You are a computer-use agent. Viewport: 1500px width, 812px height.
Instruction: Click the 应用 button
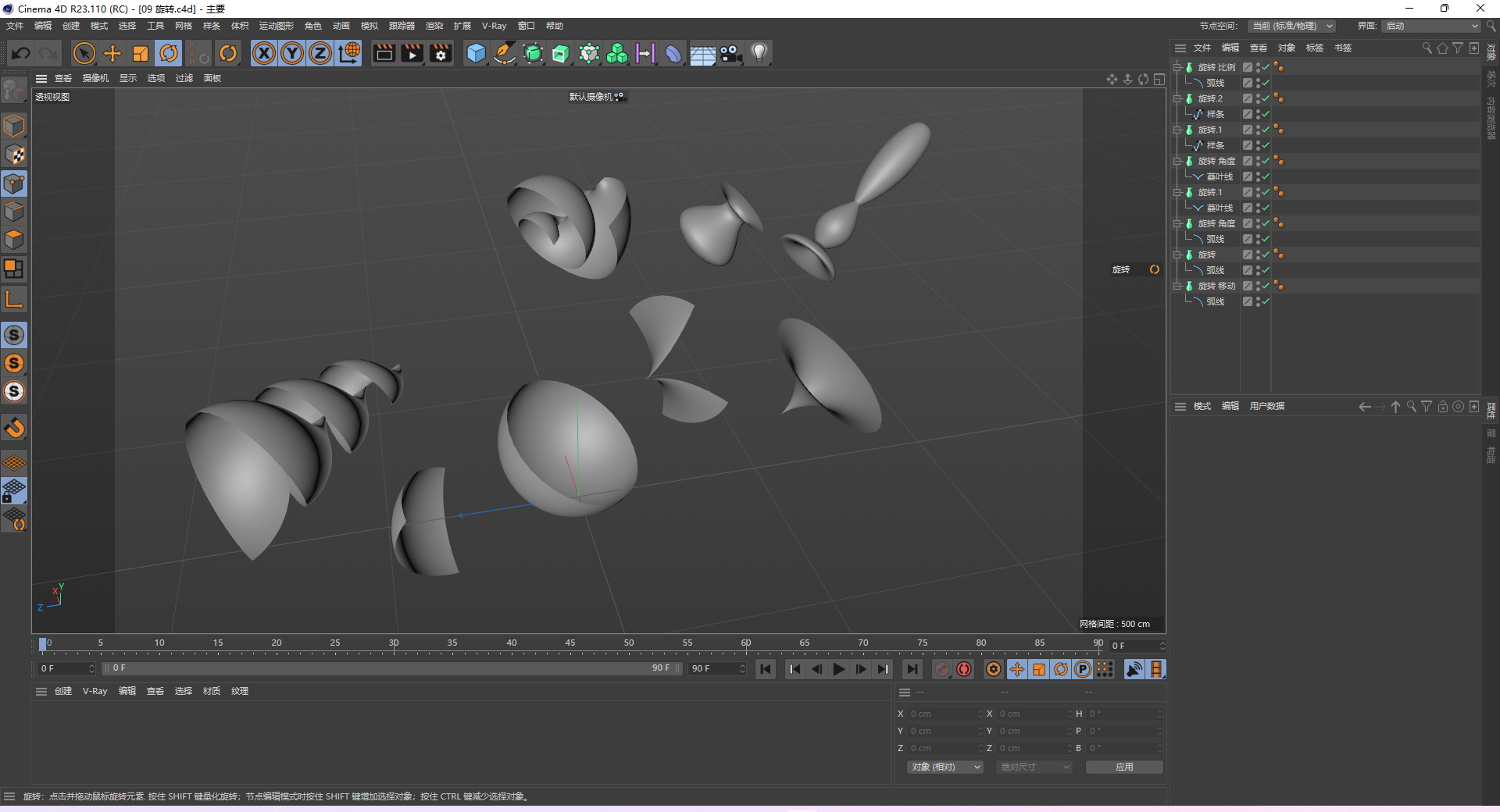pos(1123,767)
